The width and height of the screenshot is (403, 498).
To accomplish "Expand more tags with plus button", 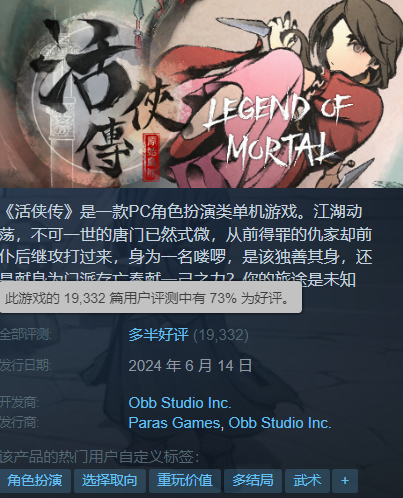I will point(345,481).
